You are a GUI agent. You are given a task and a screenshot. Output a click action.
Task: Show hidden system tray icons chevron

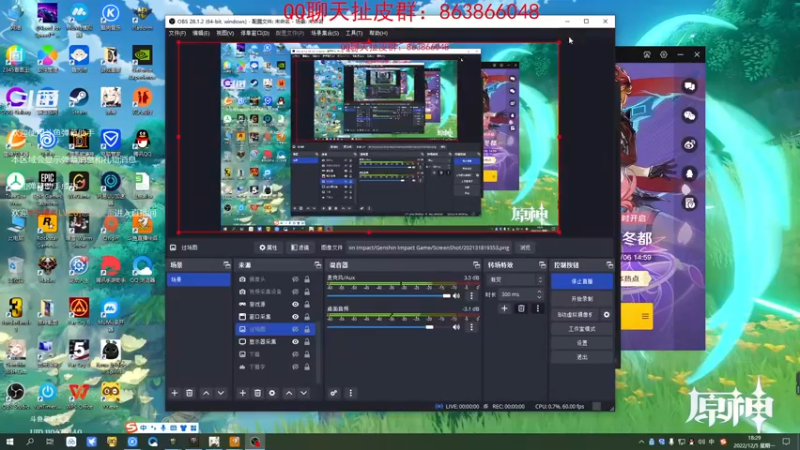(641, 442)
